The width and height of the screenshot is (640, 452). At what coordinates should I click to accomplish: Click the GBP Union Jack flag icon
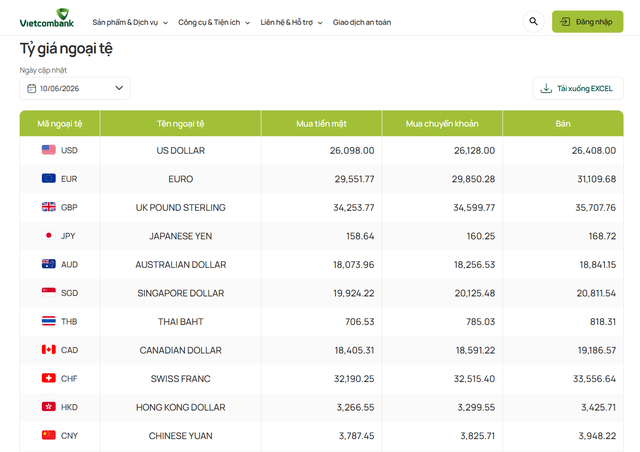pos(49,207)
